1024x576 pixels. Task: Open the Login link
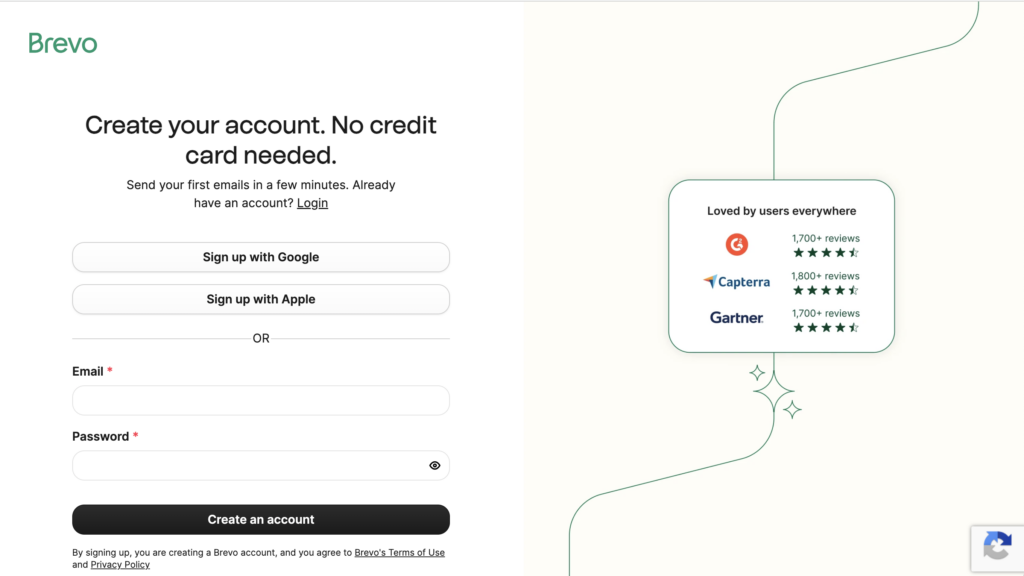(312, 203)
